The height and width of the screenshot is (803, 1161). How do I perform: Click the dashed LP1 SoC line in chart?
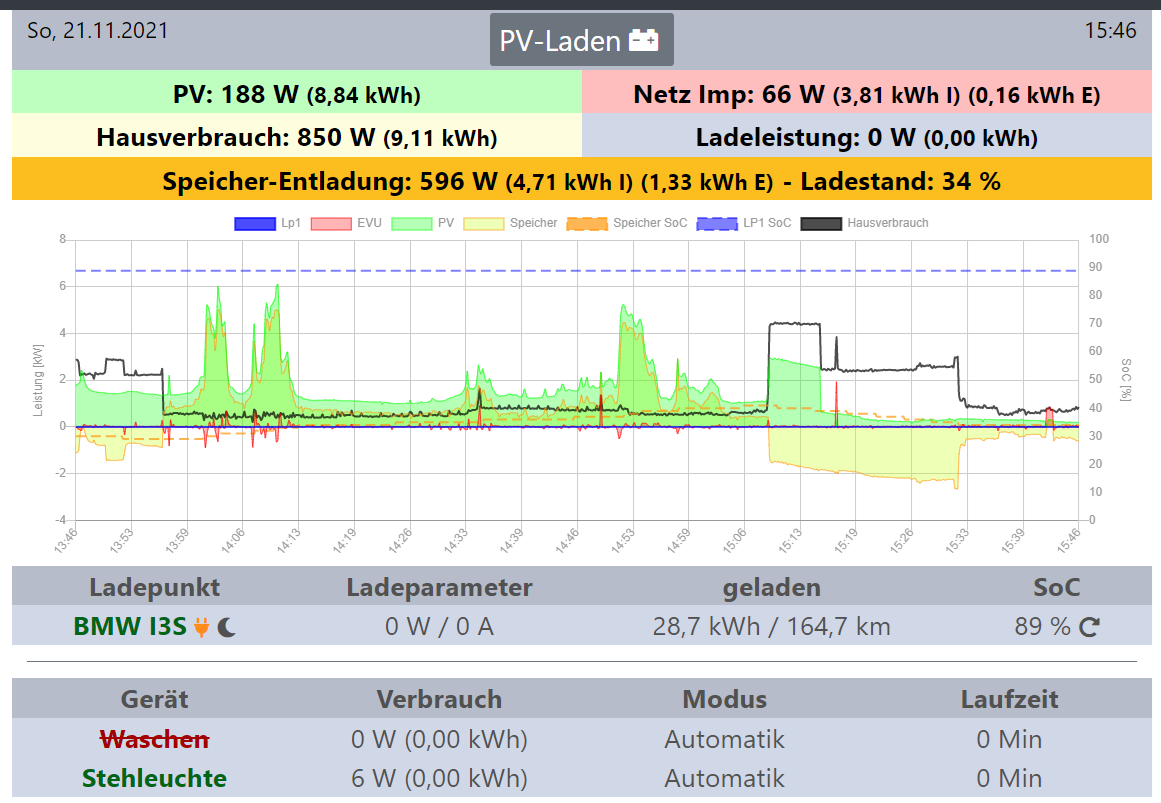coord(576,270)
